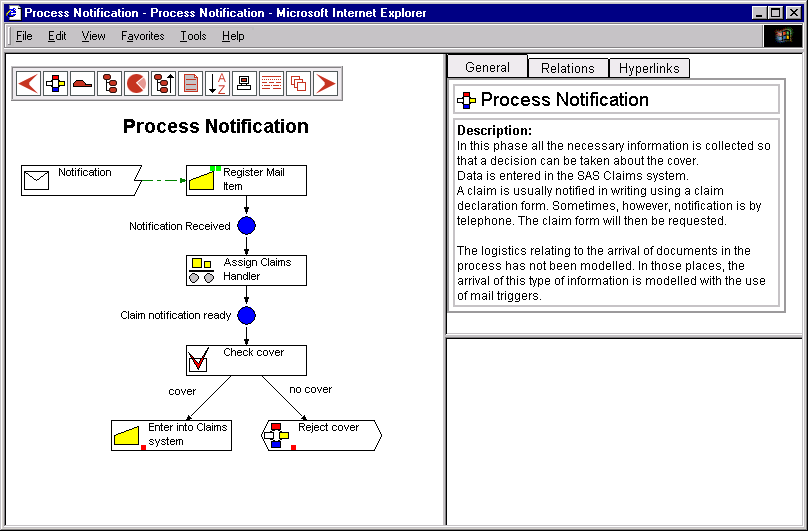
Task: Select the Register Mail Item node
Action: click(x=246, y=180)
